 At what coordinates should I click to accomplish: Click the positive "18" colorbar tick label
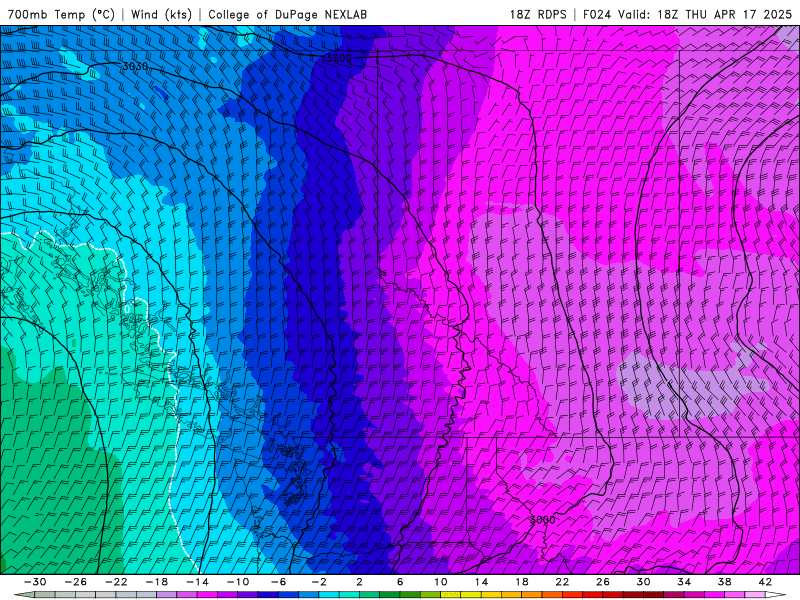(522, 582)
